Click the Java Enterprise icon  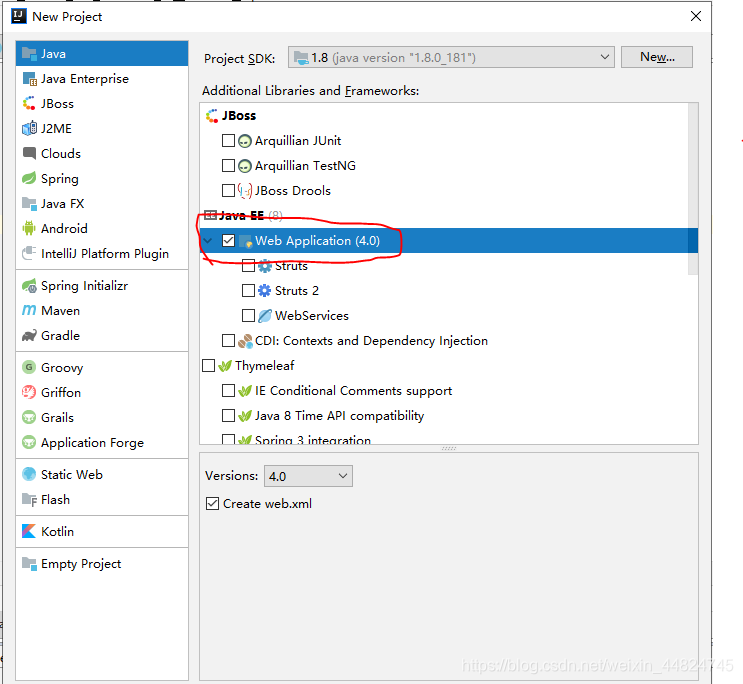pyautogui.click(x=29, y=79)
